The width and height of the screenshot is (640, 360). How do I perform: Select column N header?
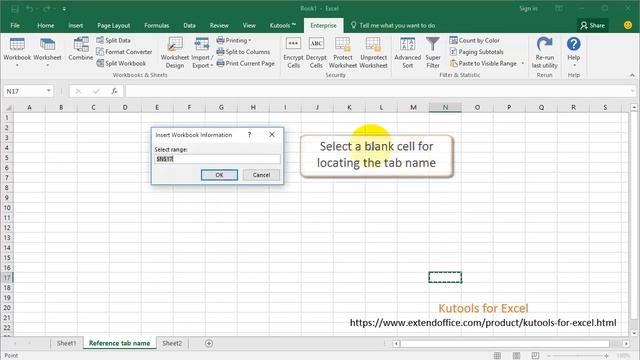[445, 107]
